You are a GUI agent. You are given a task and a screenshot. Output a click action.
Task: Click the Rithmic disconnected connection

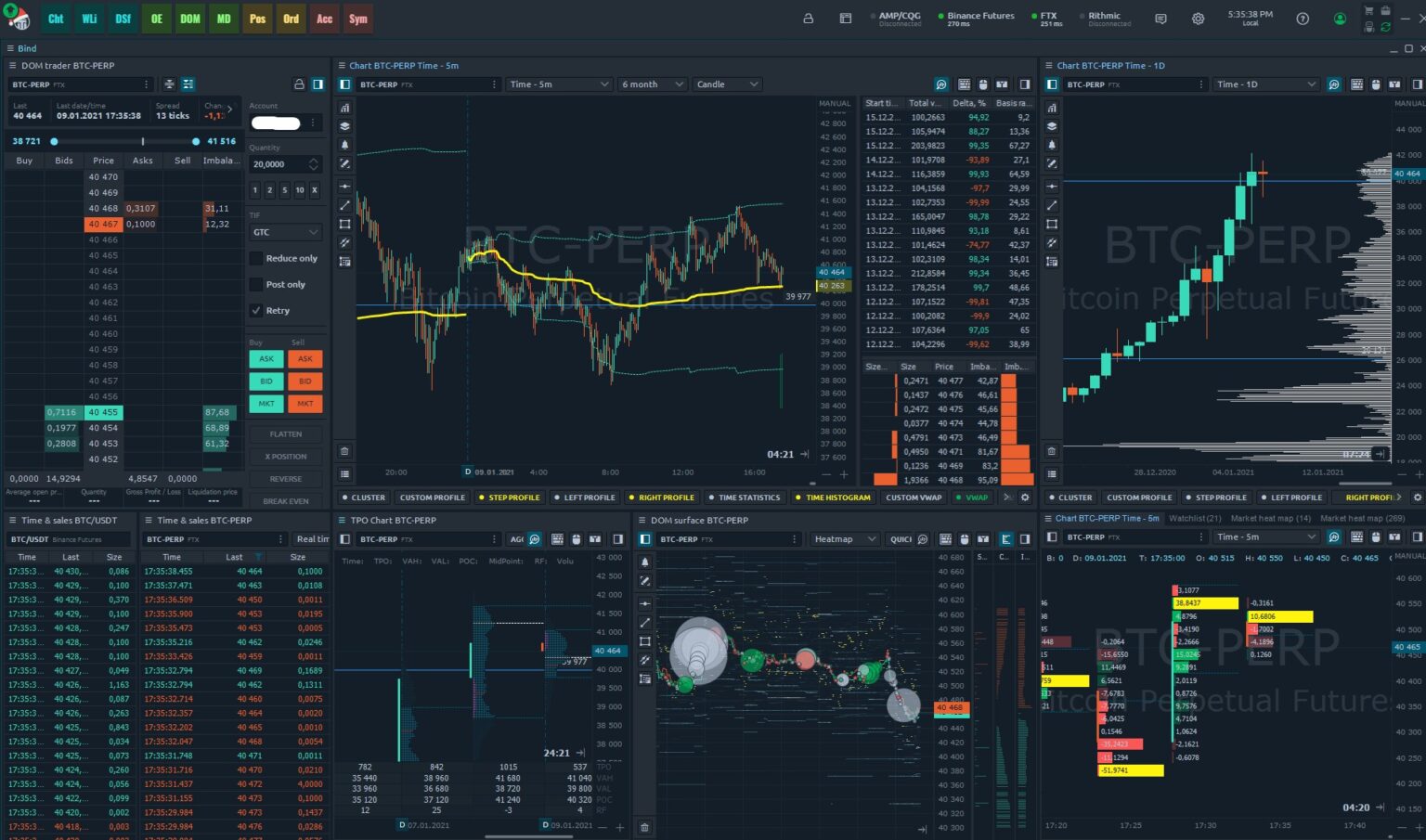tap(1104, 19)
